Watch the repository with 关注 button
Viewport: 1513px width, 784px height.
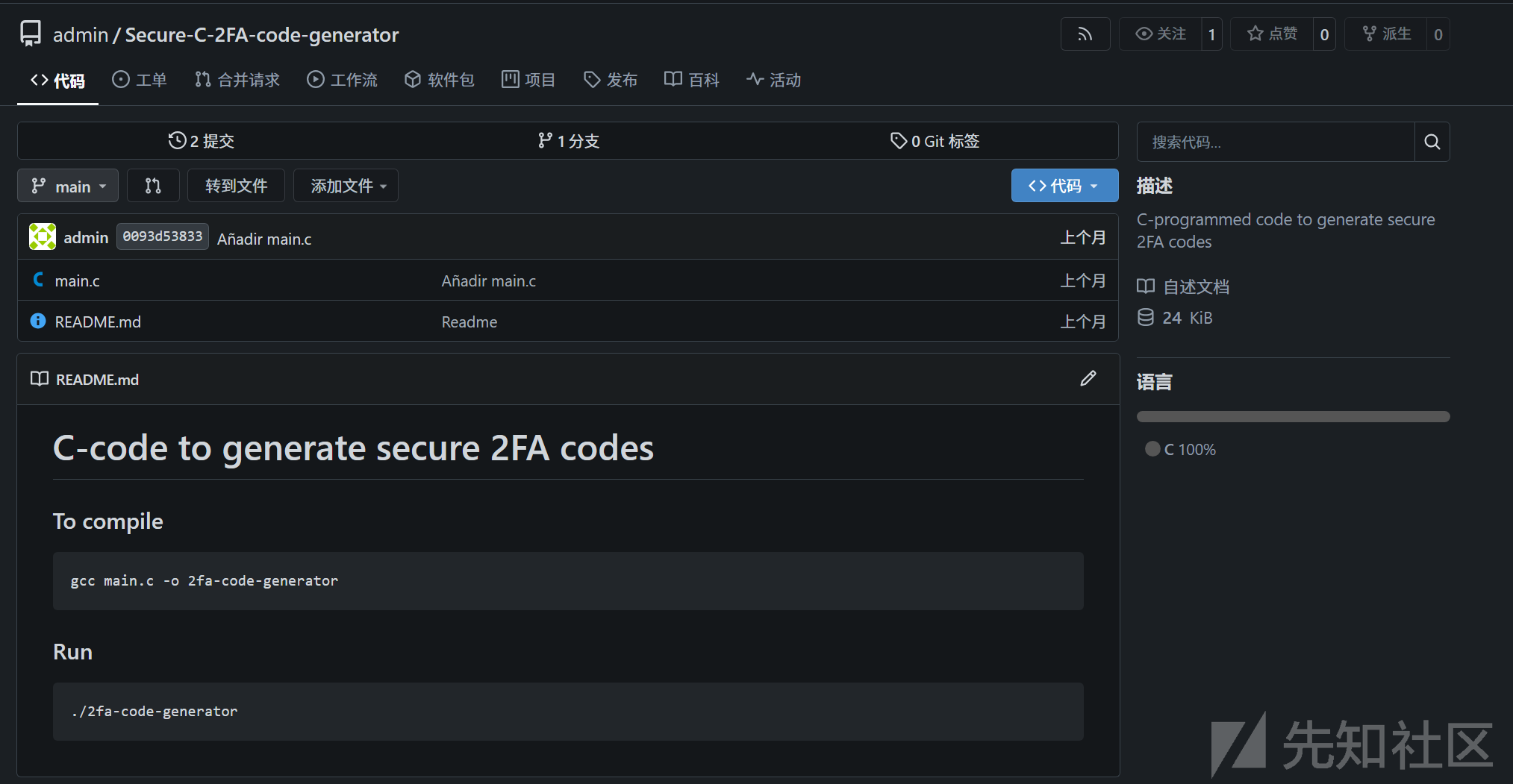[x=1161, y=34]
